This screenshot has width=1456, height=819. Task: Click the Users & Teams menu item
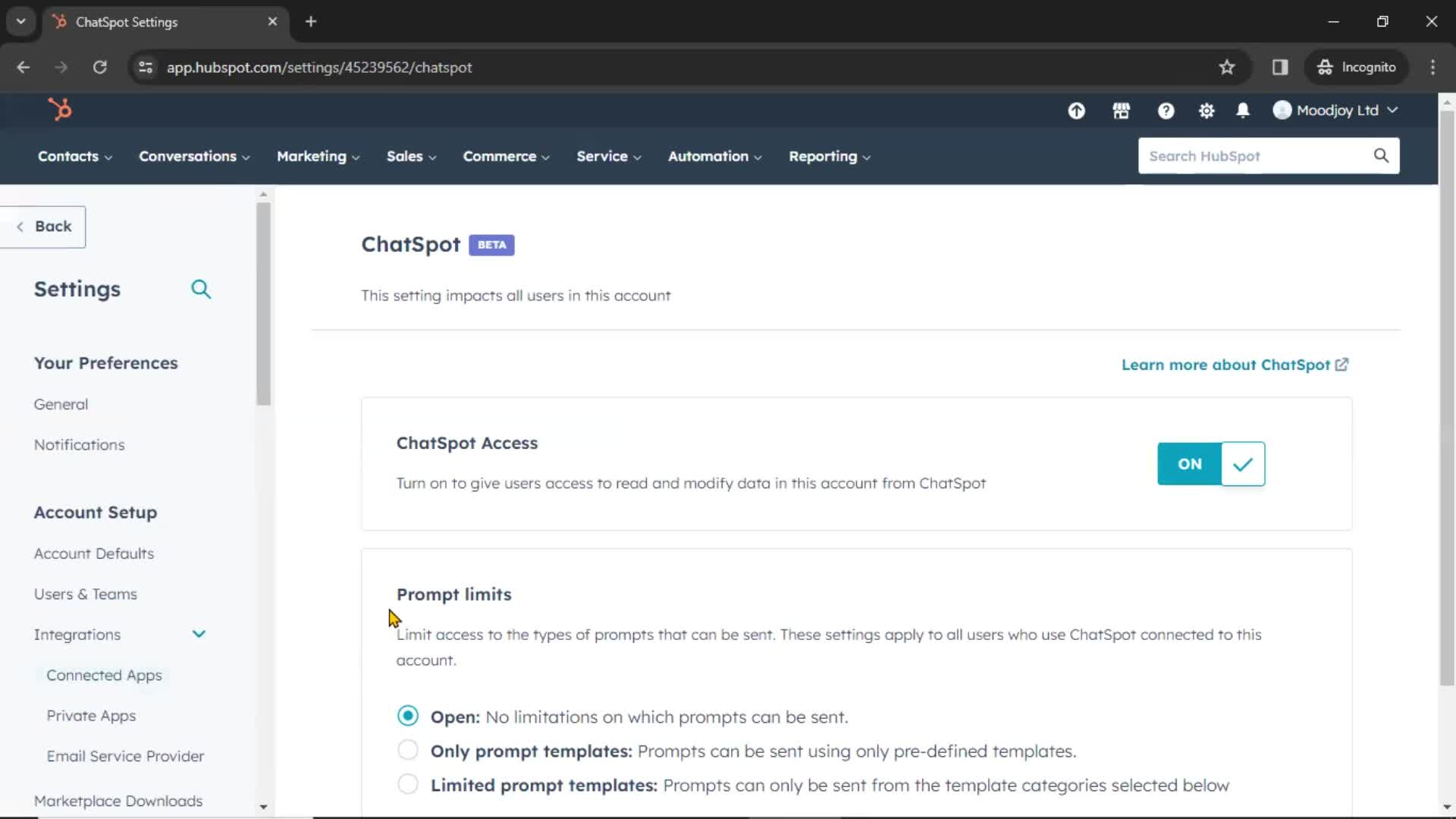click(x=84, y=593)
